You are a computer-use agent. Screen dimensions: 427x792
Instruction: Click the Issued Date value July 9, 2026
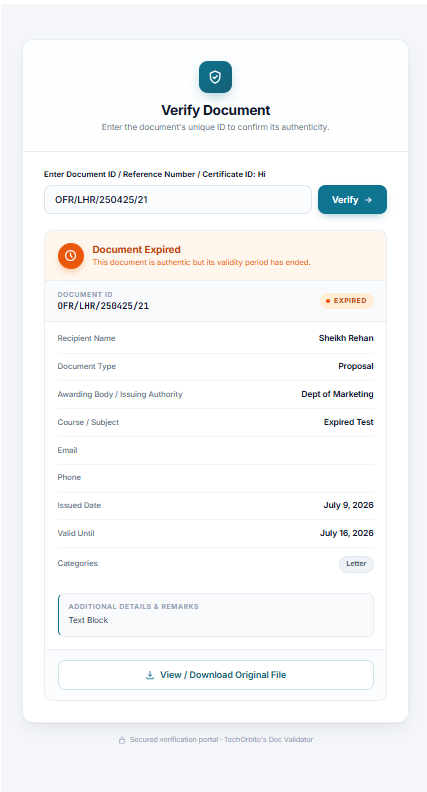click(x=349, y=505)
